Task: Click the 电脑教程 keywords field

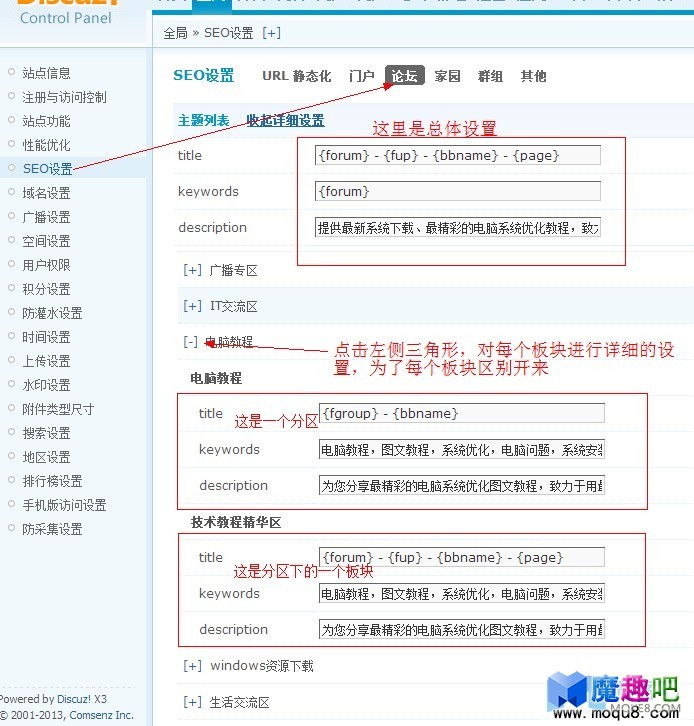Action: (x=462, y=449)
